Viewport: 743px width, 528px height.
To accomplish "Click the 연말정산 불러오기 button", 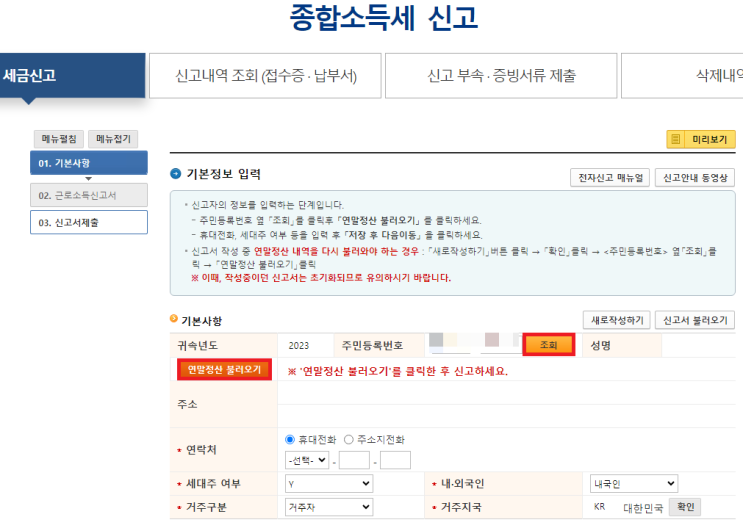I will 224,370.
